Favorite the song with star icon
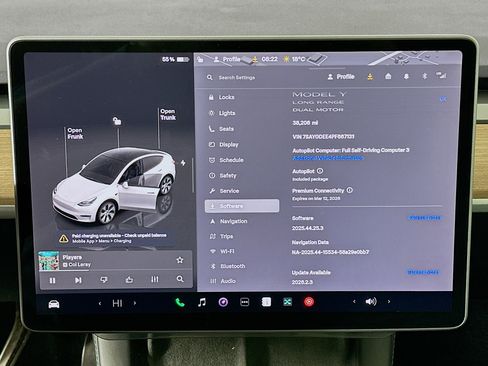Image resolution: width=488 pixels, height=366 pixels. pyautogui.click(x=180, y=260)
